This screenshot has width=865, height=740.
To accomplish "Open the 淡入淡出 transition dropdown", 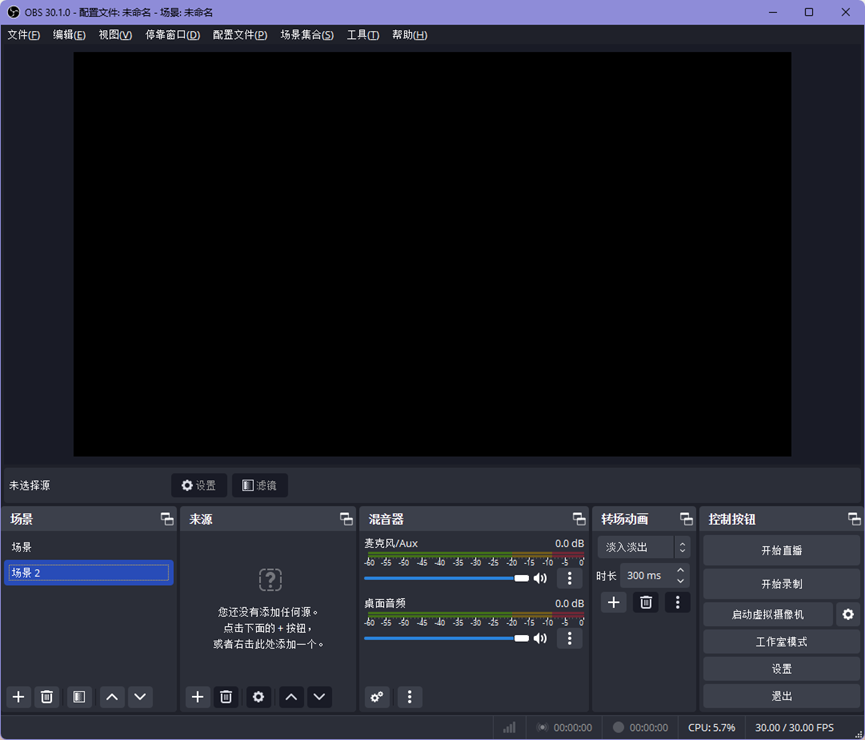I will [644, 547].
